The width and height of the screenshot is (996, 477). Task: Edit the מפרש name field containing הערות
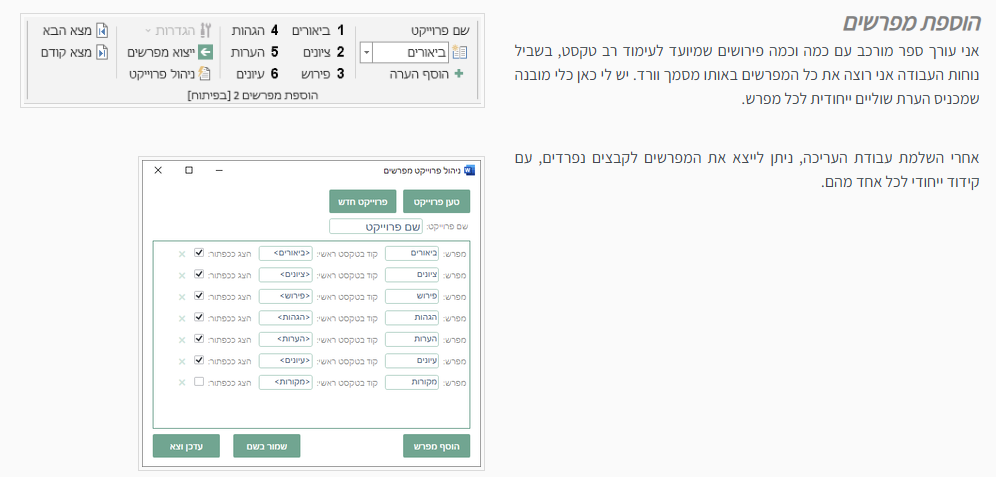pos(412,339)
